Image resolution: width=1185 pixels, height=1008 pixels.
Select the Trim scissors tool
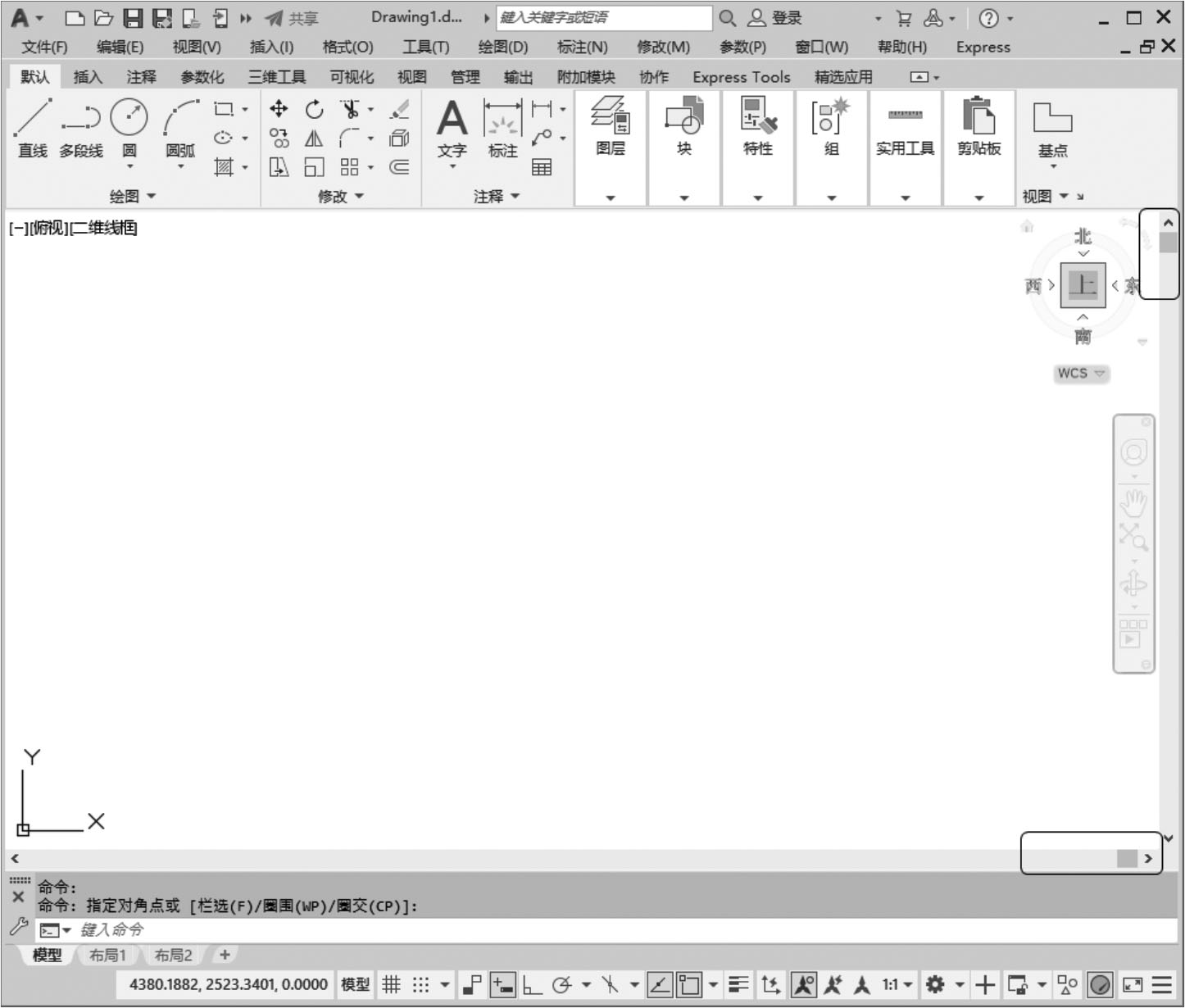click(x=351, y=109)
